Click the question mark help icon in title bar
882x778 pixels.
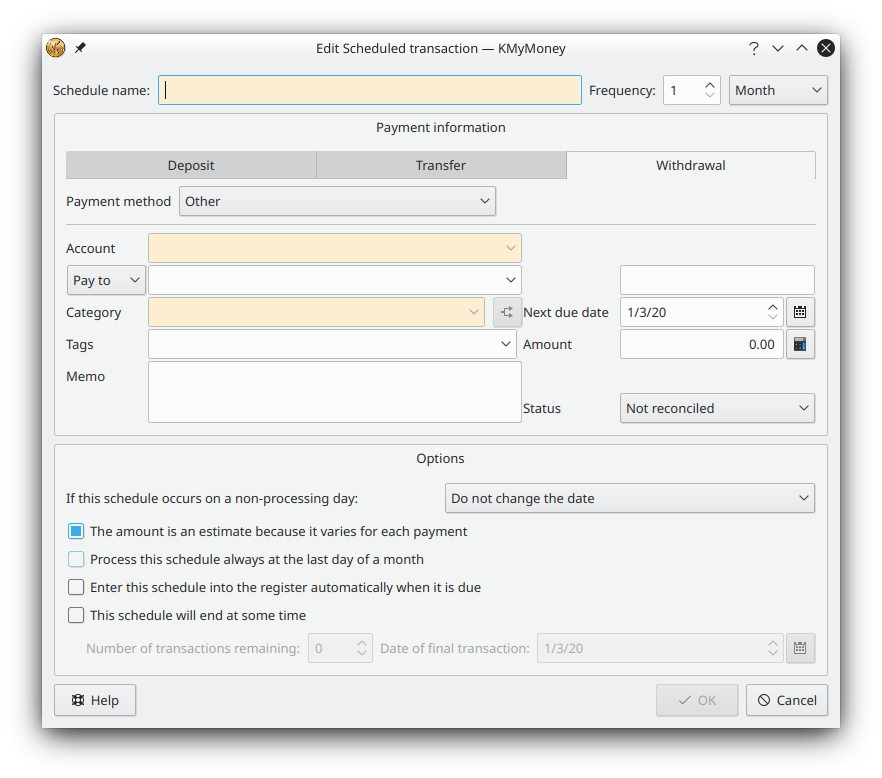click(754, 48)
